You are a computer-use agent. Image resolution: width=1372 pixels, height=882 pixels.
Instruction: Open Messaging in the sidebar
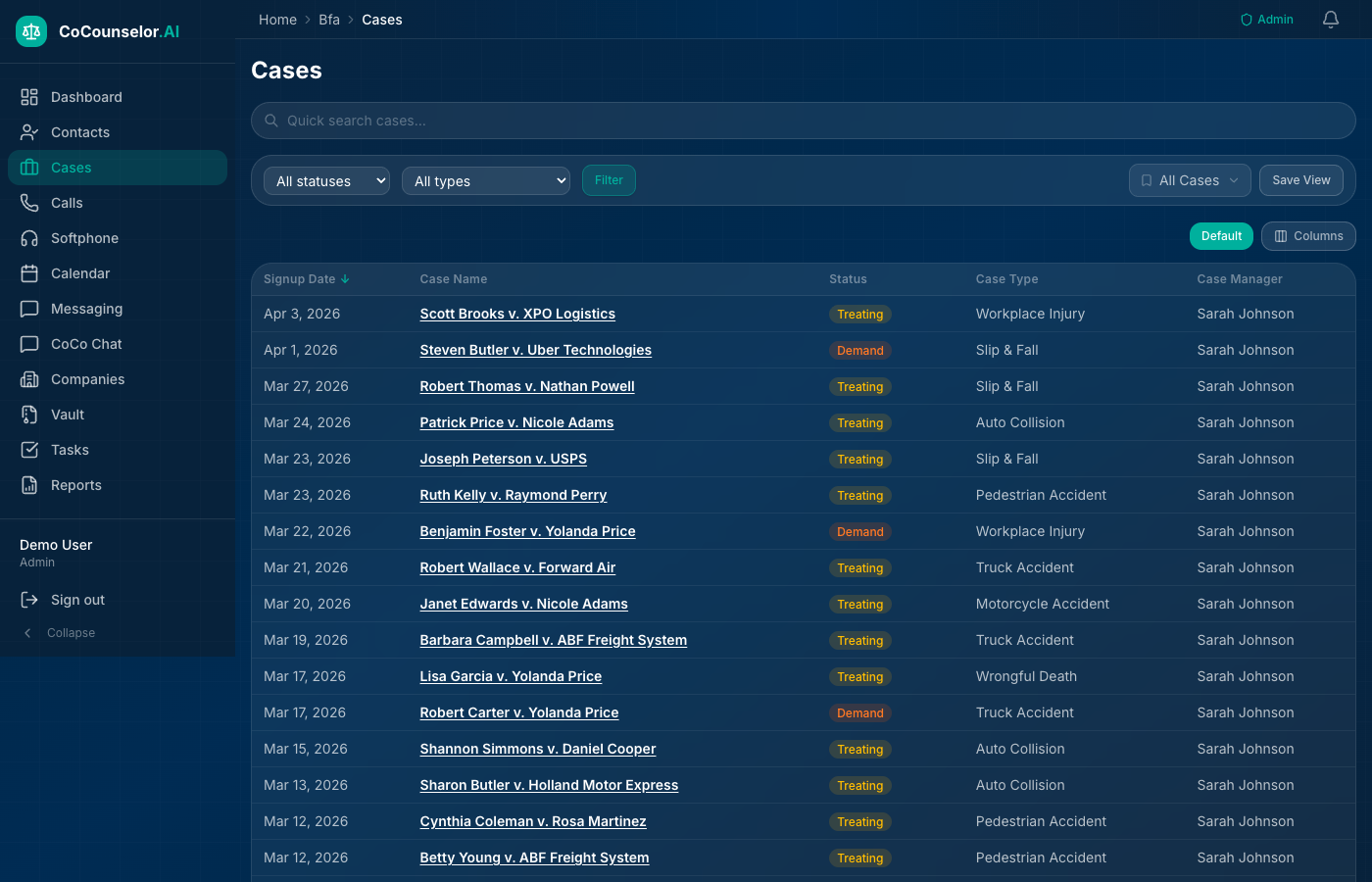(118, 309)
